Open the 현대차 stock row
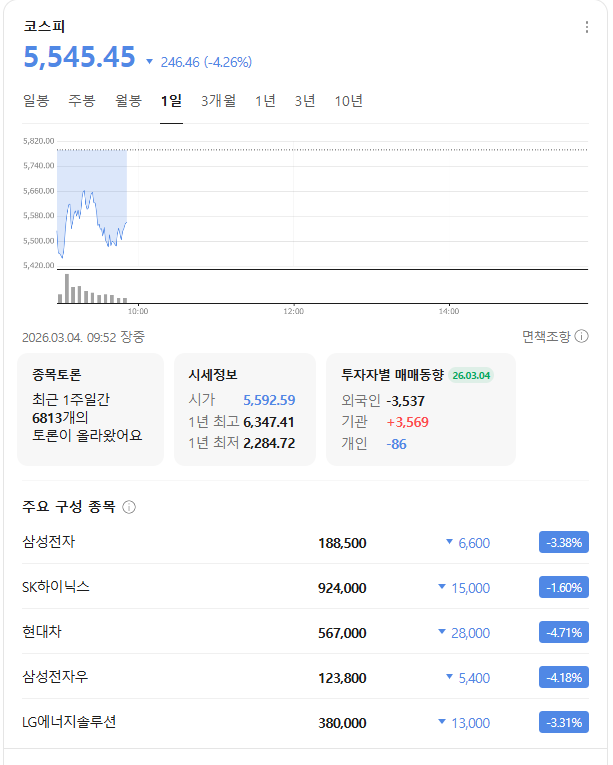The height and width of the screenshot is (765, 613). 306,632
